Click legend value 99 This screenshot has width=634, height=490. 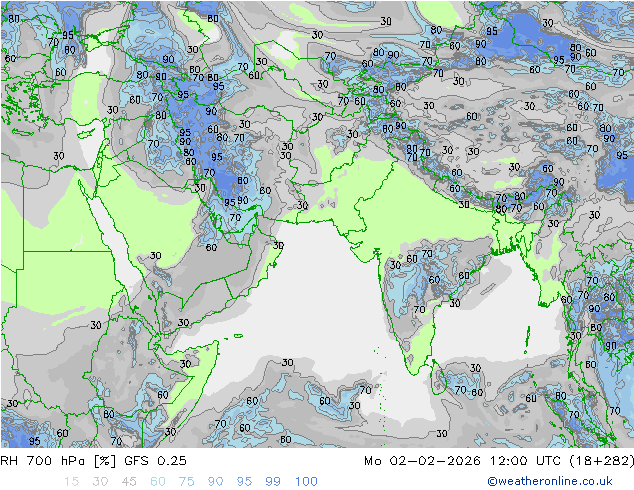click(x=273, y=482)
